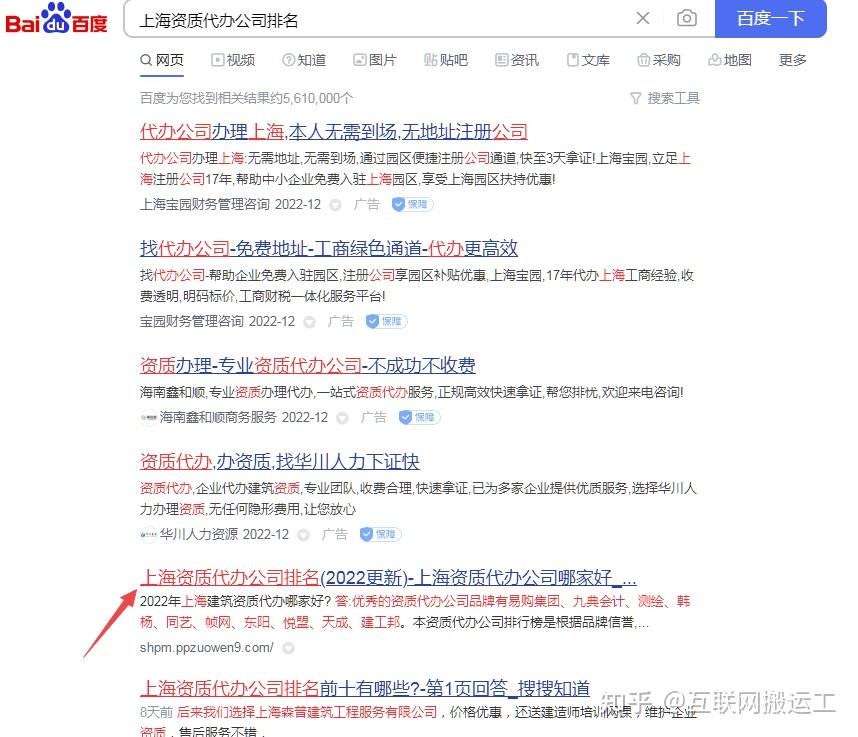This screenshot has width=858, height=737.
Task: Click source 宝园财务管理咨询 2022-12
Action: (x=217, y=321)
